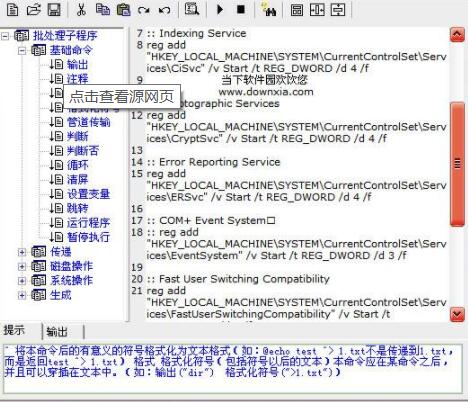Click the orange vertical scrollbar thumb
The width and height of the screenshot is (468, 402).
(457, 164)
